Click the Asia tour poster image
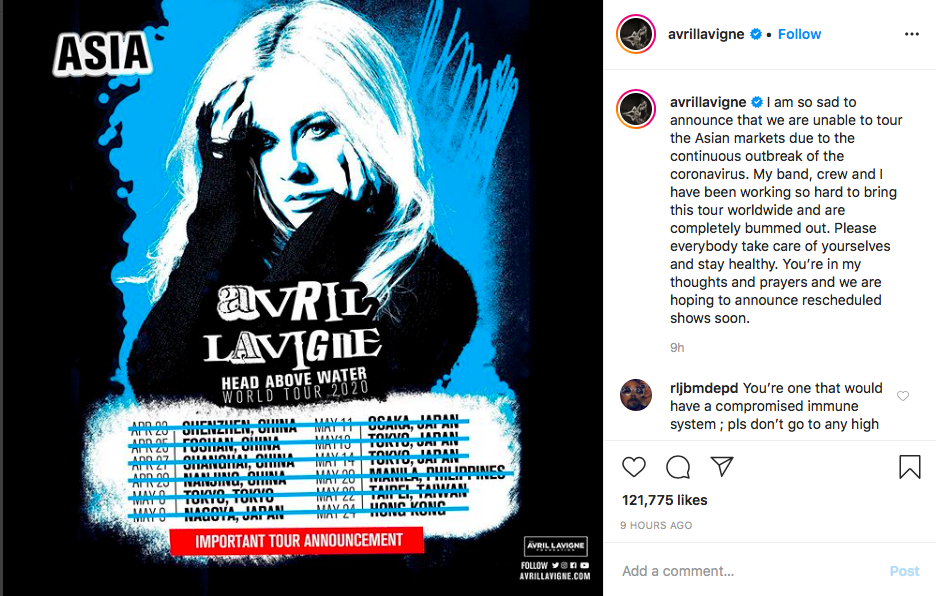The image size is (936, 596). click(x=302, y=298)
